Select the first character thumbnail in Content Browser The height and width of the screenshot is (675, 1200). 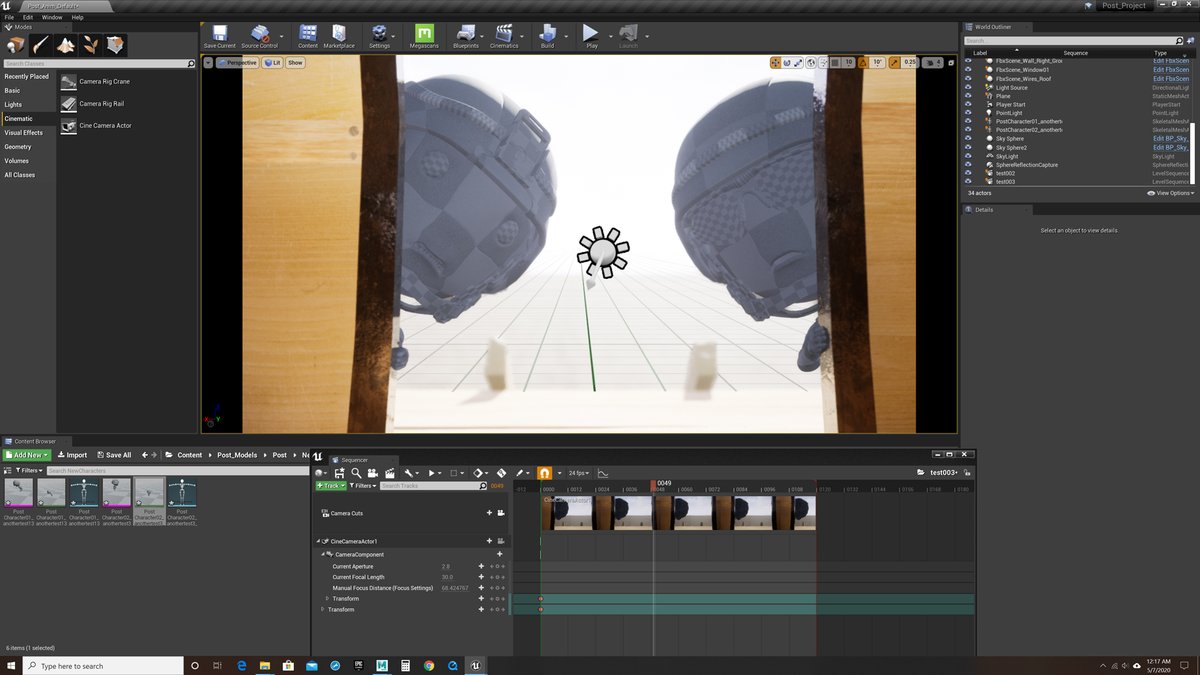click(18, 494)
